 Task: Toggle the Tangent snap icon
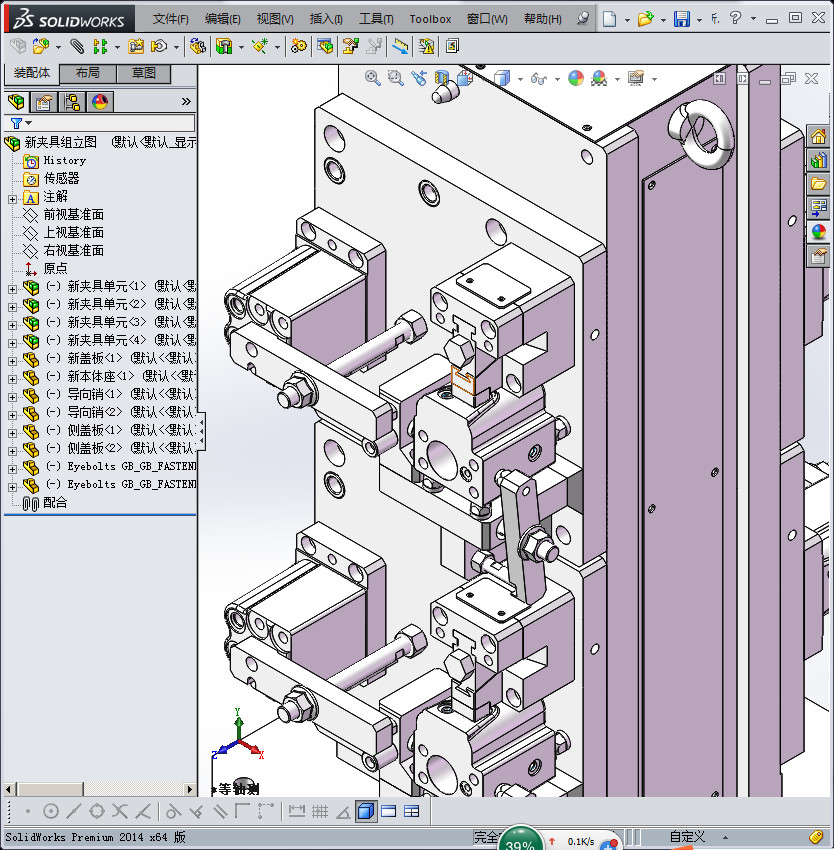pos(173,812)
